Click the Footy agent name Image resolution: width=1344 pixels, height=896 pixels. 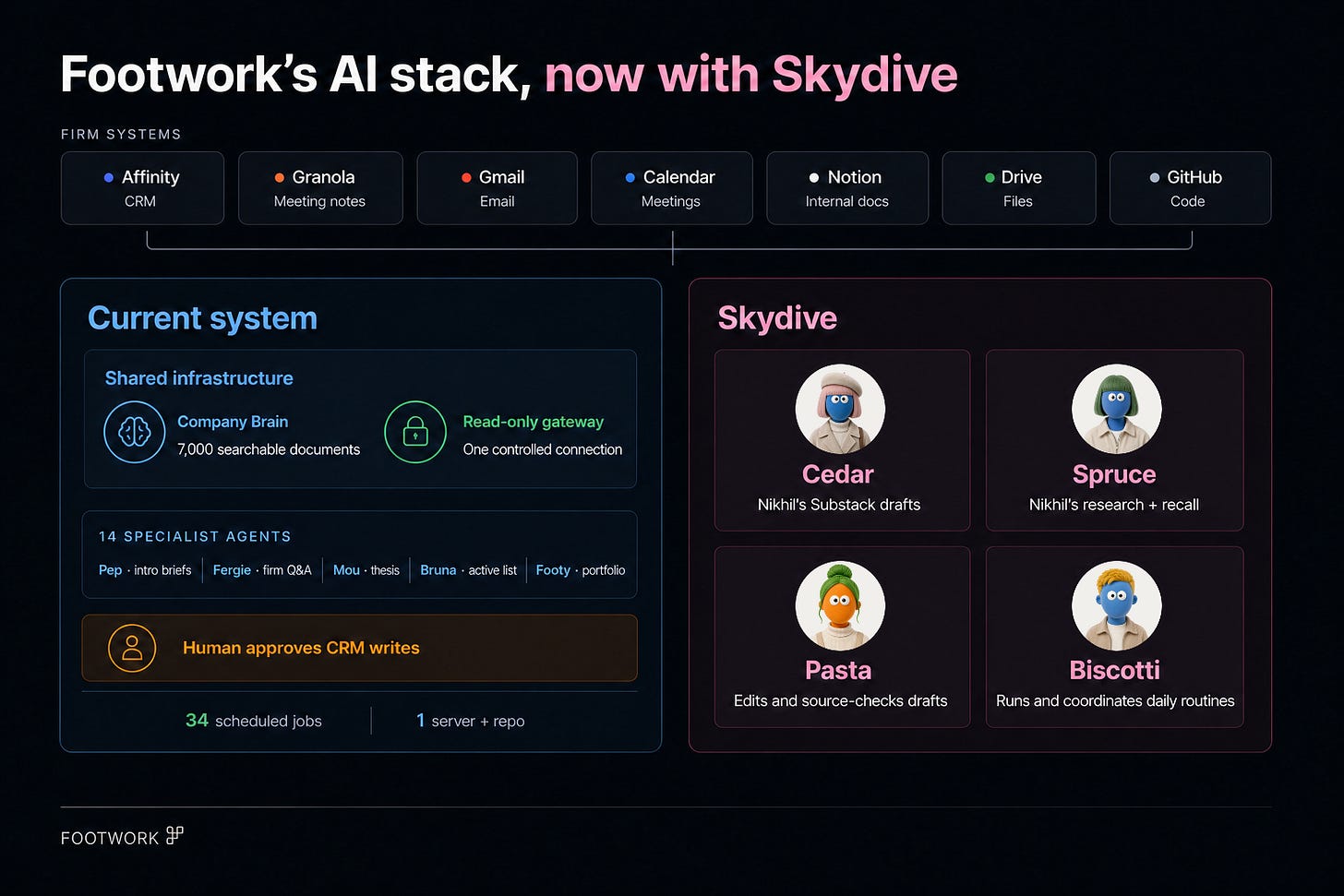point(553,570)
